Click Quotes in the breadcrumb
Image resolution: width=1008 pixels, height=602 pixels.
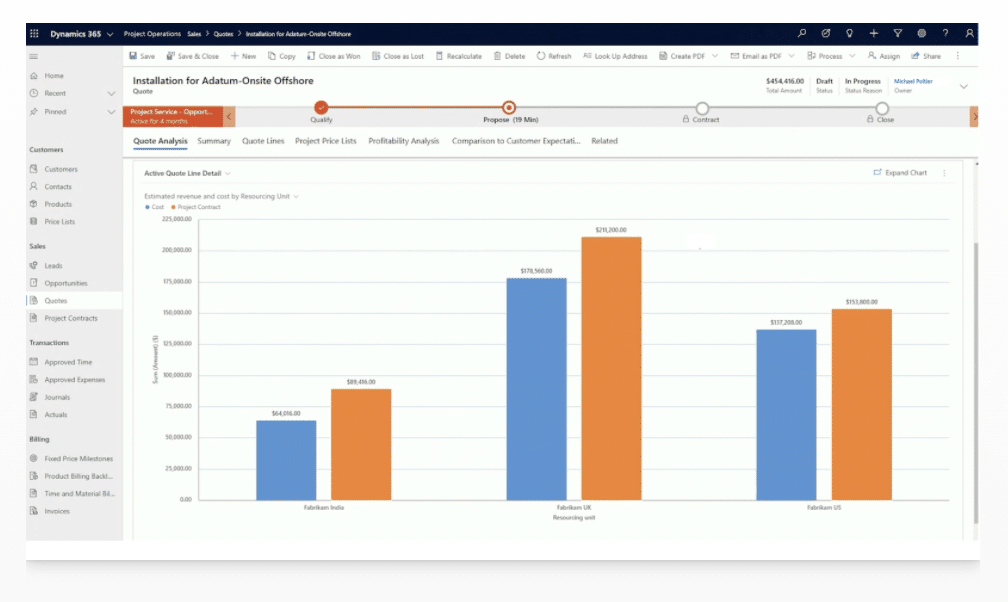coord(223,34)
